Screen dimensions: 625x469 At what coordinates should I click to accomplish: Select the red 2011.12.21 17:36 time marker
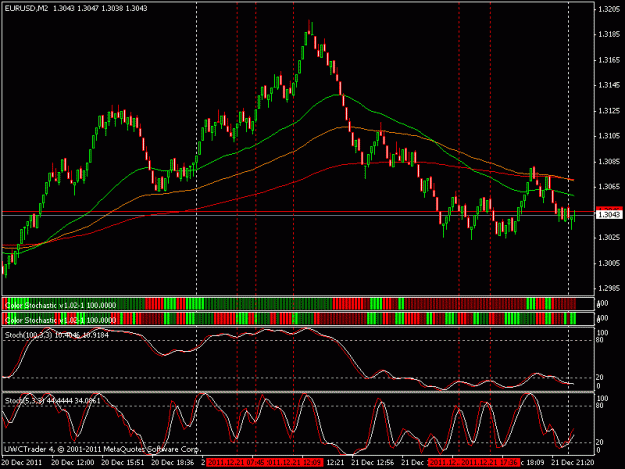pos(491,463)
